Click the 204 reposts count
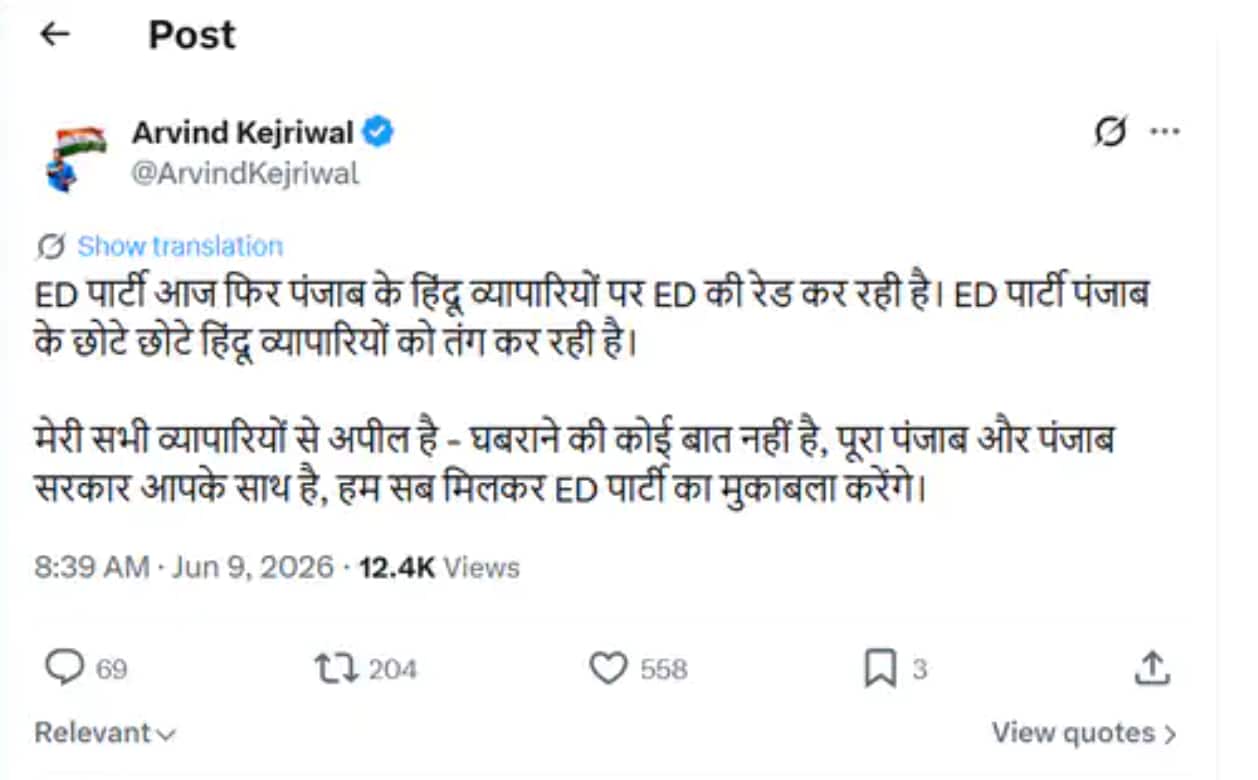 [x=393, y=669]
